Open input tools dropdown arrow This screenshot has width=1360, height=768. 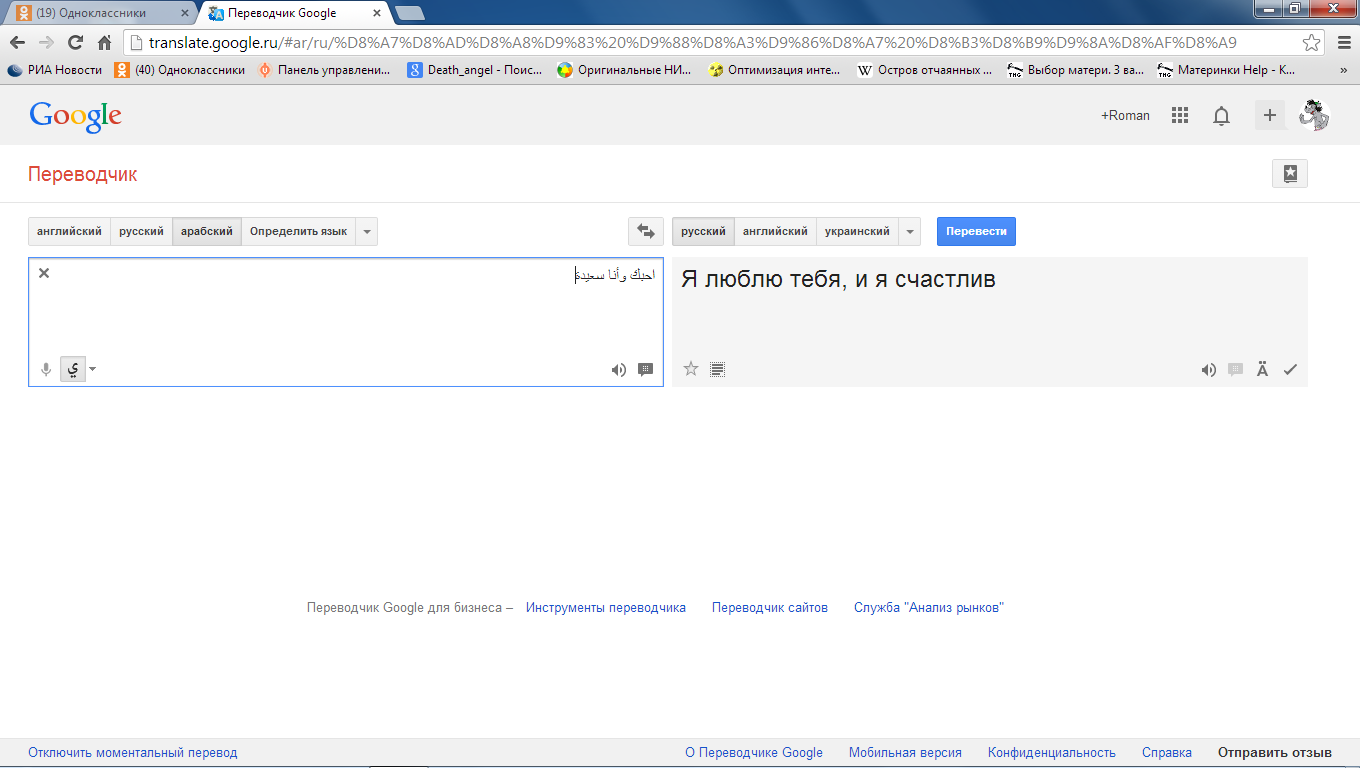coord(93,369)
